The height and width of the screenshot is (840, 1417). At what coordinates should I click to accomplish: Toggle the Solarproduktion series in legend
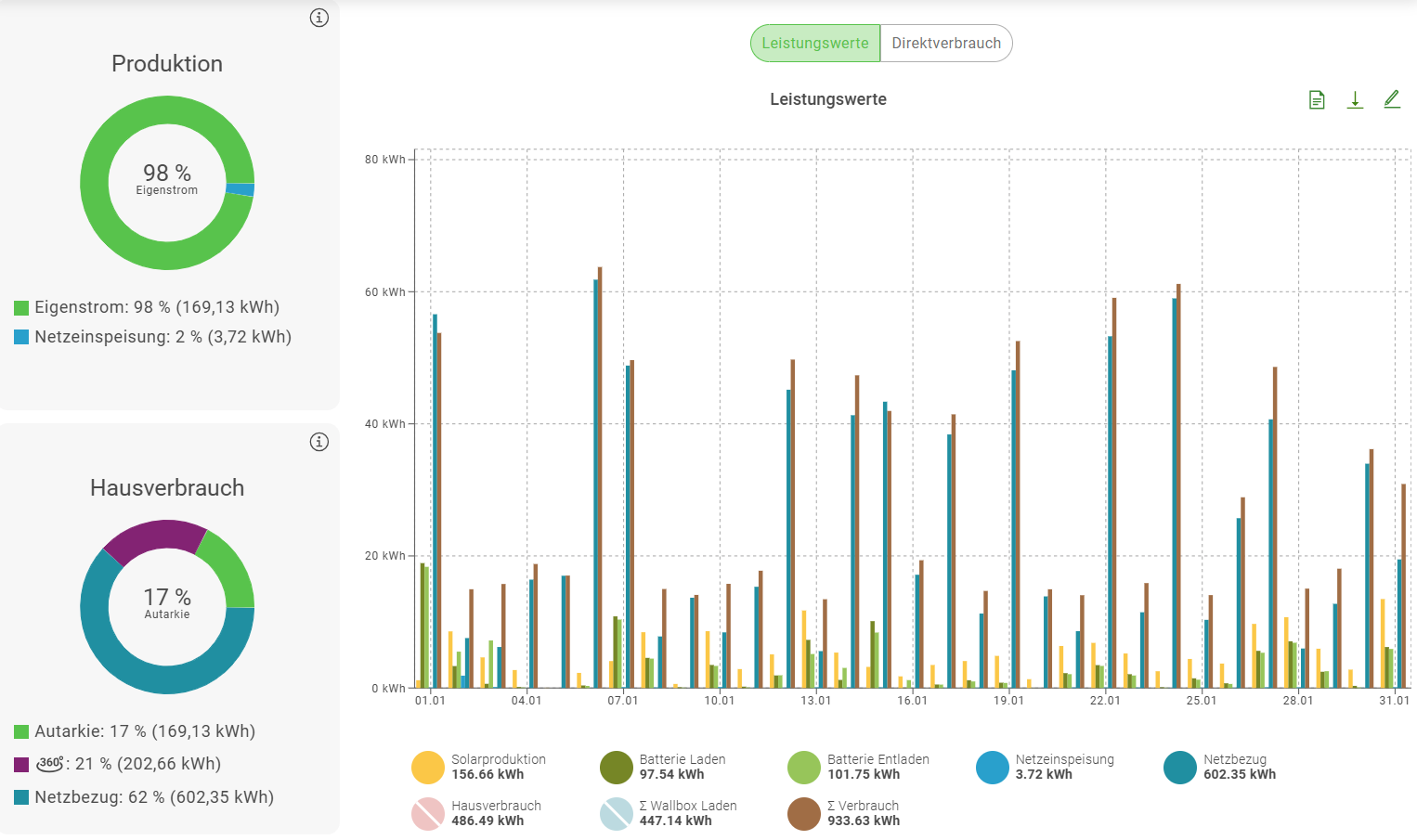pos(428,768)
